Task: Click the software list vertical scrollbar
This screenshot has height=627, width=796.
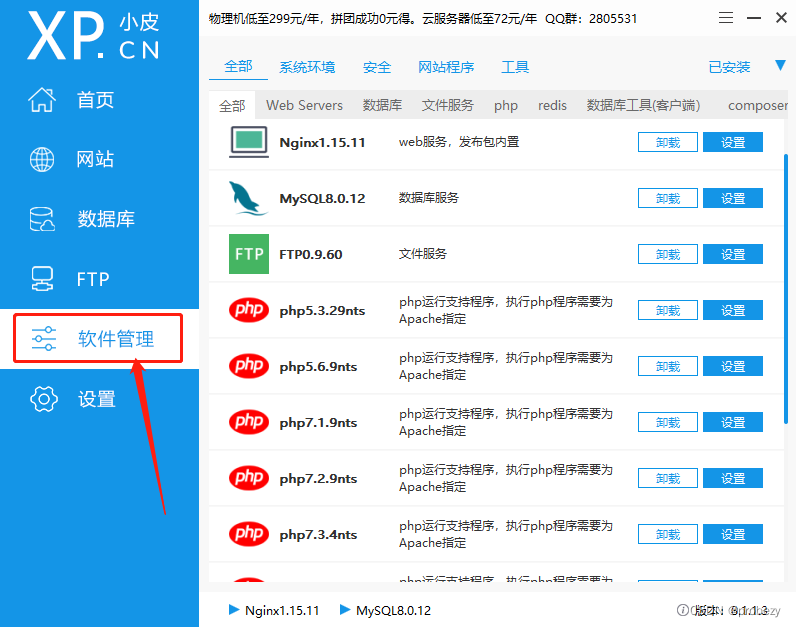Action: tap(786, 288)
